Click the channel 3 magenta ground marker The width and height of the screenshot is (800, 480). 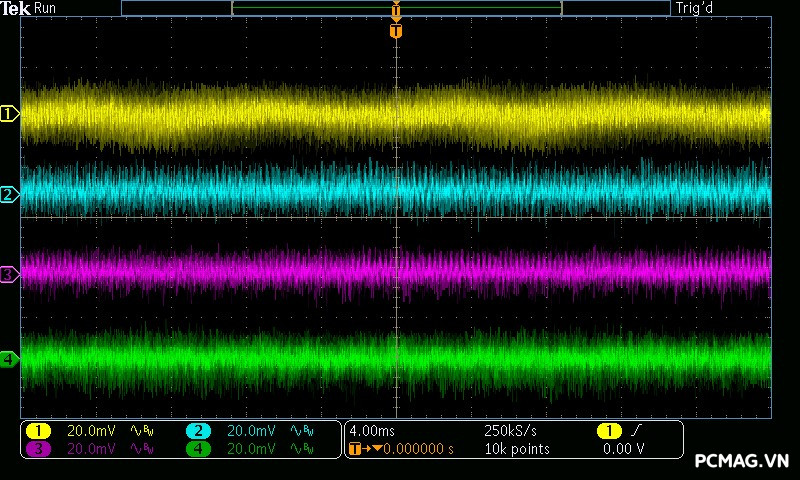click(x=9, y=274)
